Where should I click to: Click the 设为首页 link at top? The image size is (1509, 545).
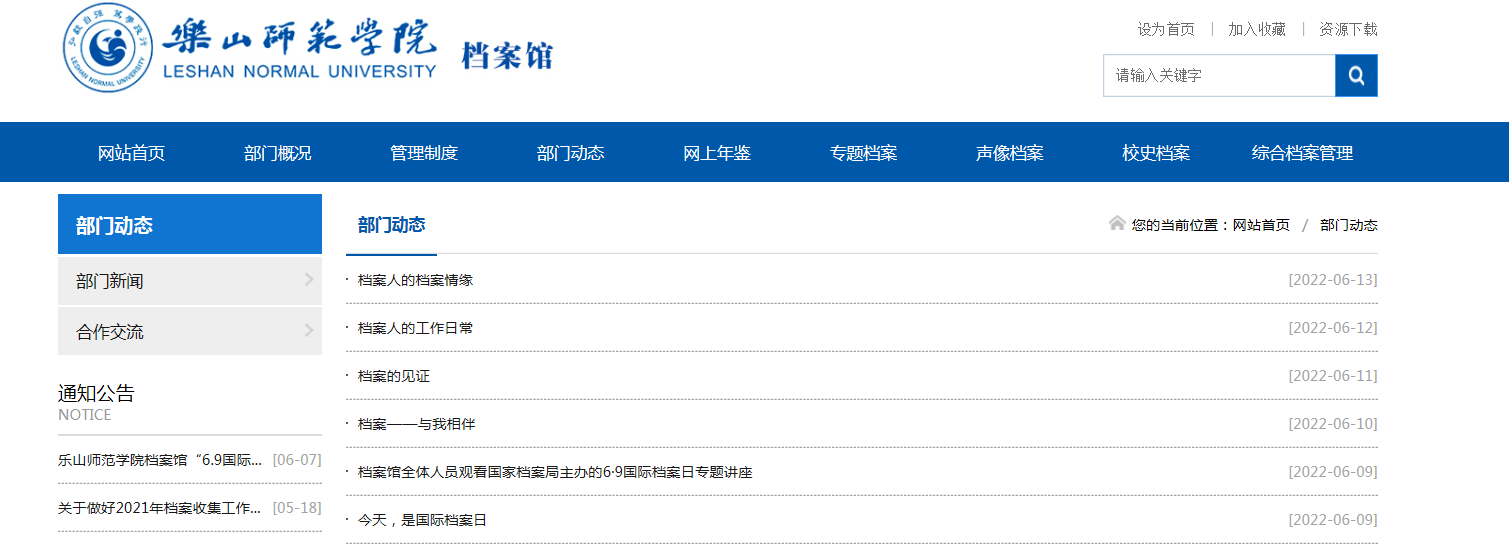coord(1165,29)
